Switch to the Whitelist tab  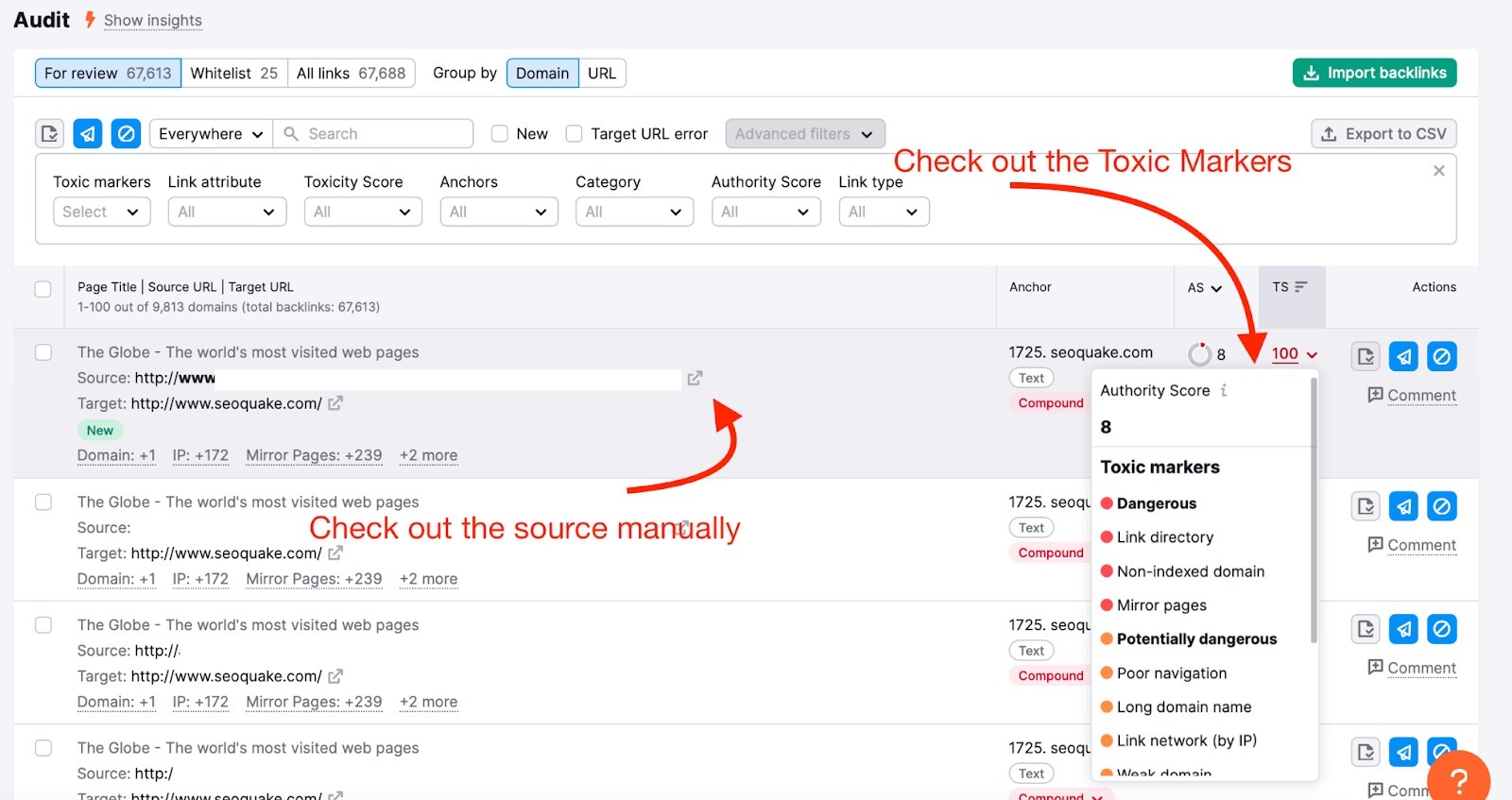[234, 73]
